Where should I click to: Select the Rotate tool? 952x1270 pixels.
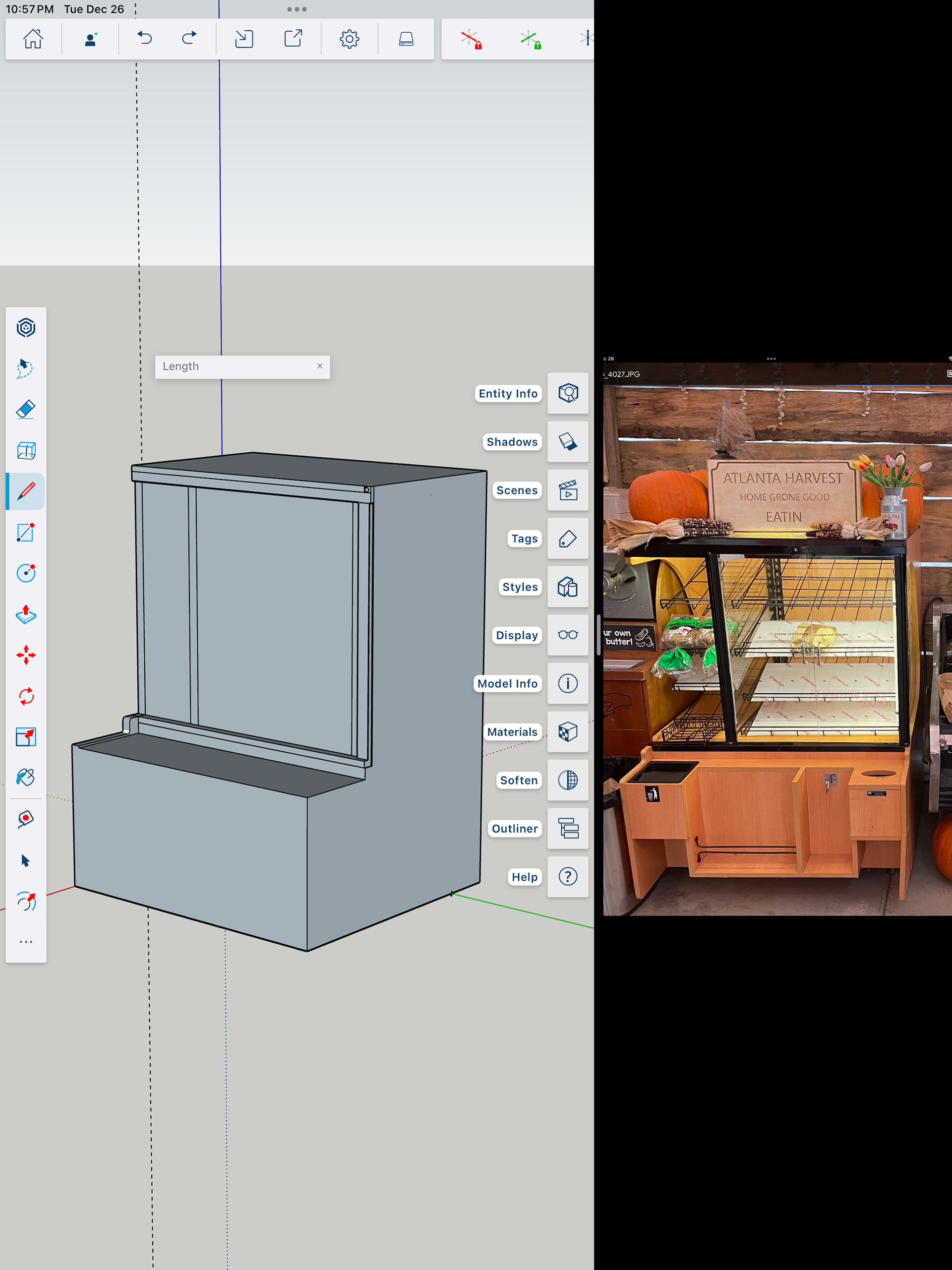click(x=26, y=696)
